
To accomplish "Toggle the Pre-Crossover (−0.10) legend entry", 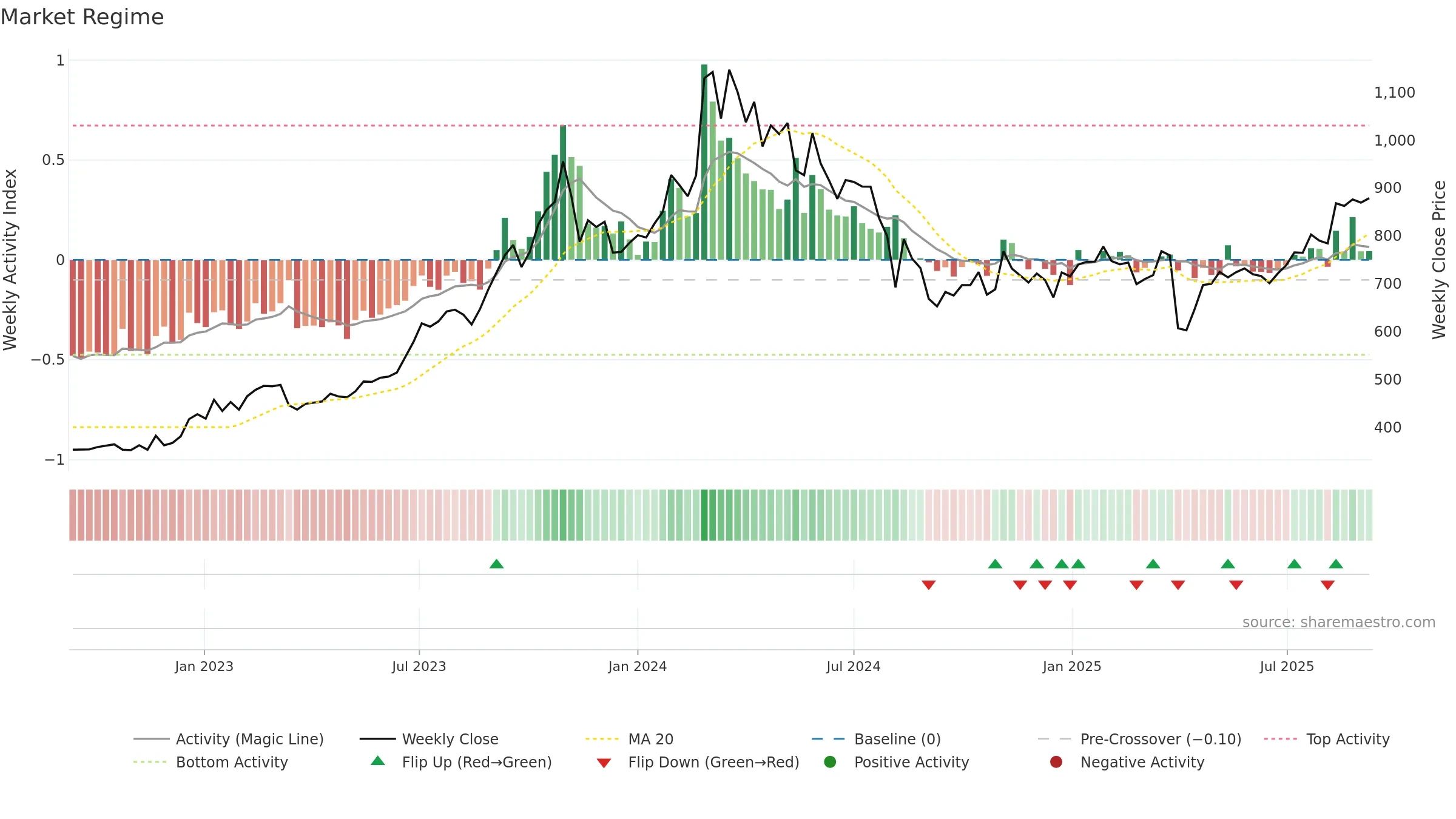I will tap(1139, 739).
